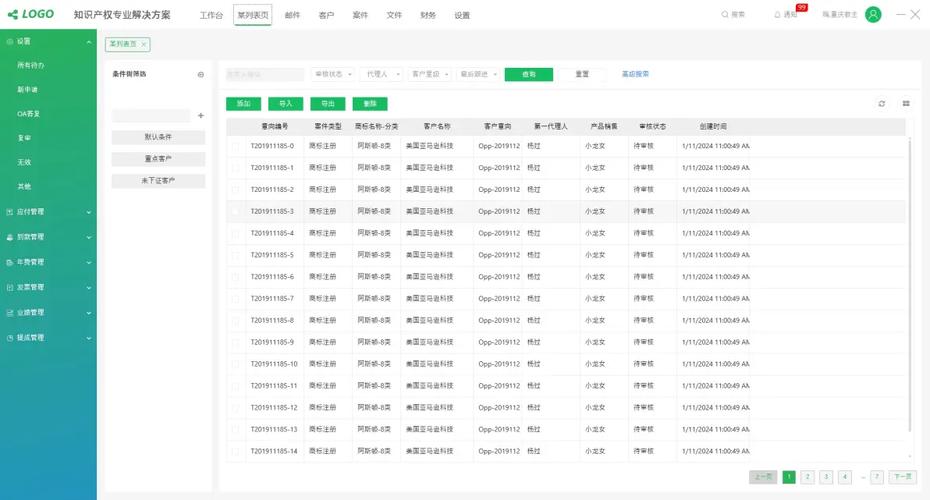Open 财务 in top navigation
Screen dimensions: 930x500
click(428, 15)
